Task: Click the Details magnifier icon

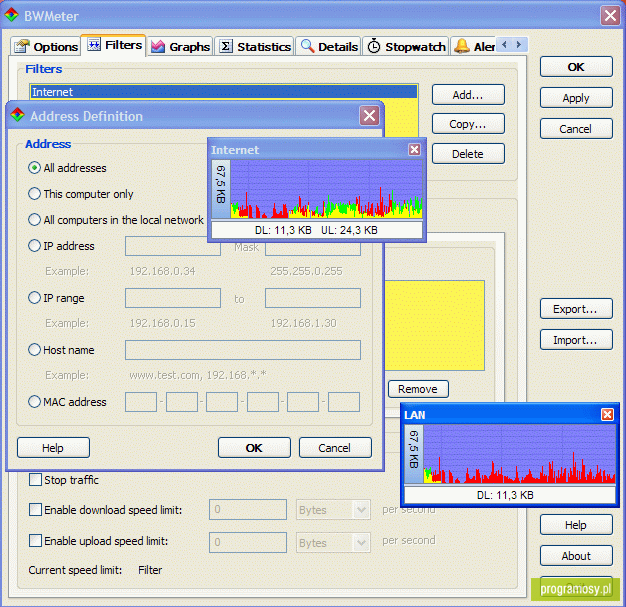Action: click(x=307, y=46)
